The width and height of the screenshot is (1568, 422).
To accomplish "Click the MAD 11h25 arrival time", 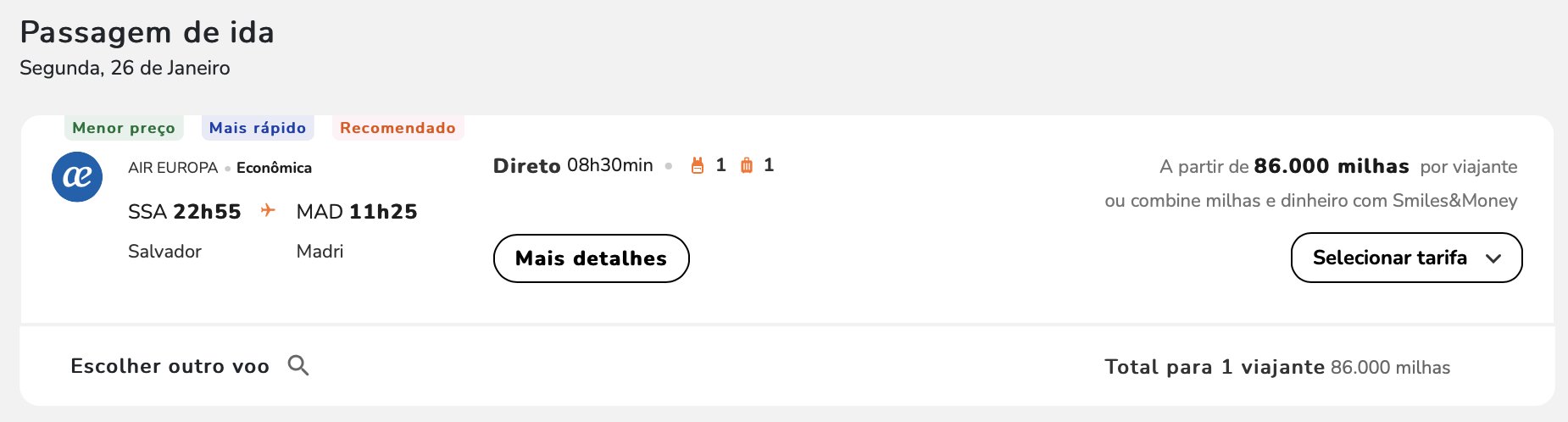I will click(x=357, y=211).
